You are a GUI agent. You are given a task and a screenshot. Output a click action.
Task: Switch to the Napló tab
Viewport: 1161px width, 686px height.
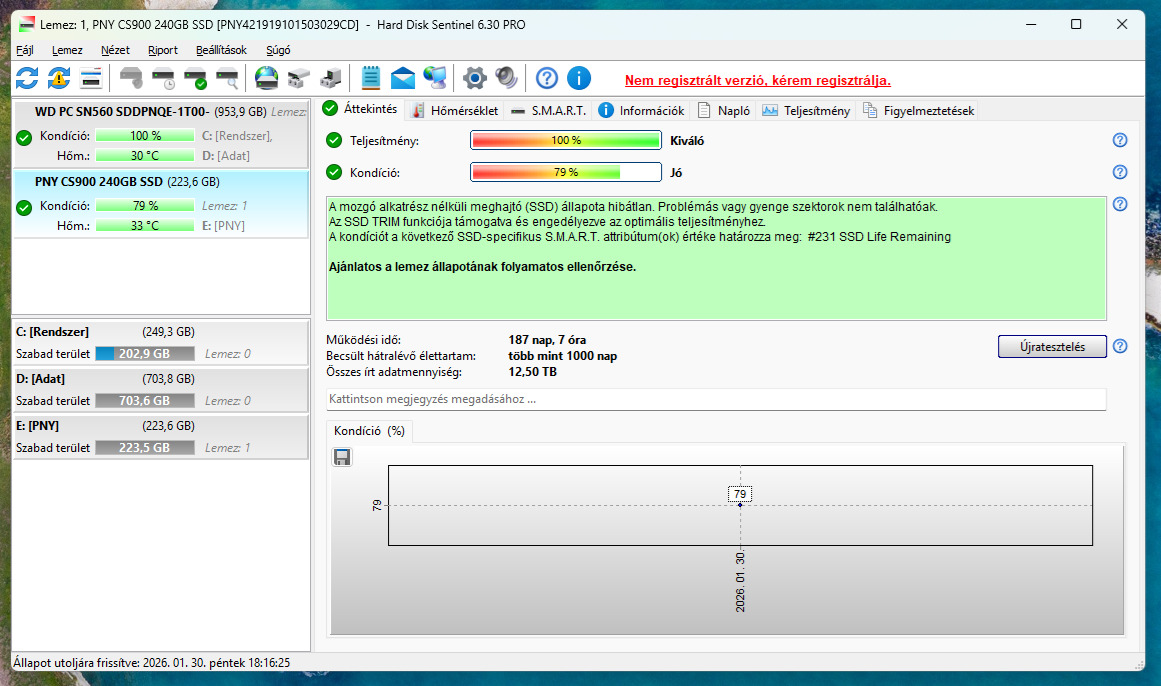click(723, 110)
